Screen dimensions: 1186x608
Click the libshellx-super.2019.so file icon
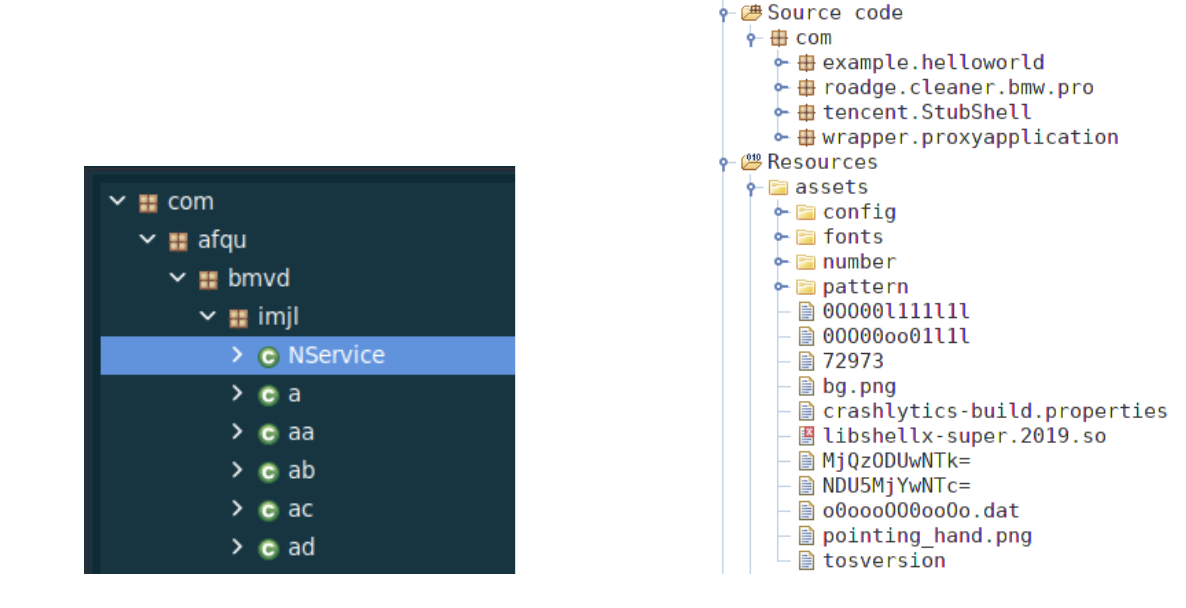(807, 436)
